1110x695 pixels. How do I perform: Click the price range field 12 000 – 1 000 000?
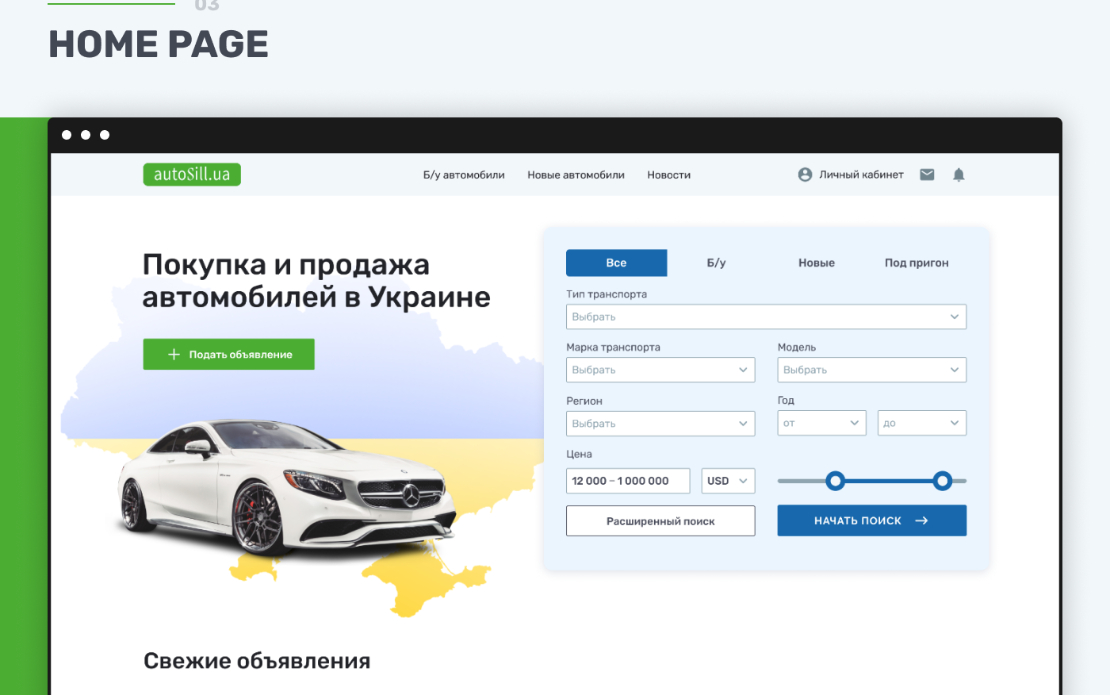[x=628, y=481]
